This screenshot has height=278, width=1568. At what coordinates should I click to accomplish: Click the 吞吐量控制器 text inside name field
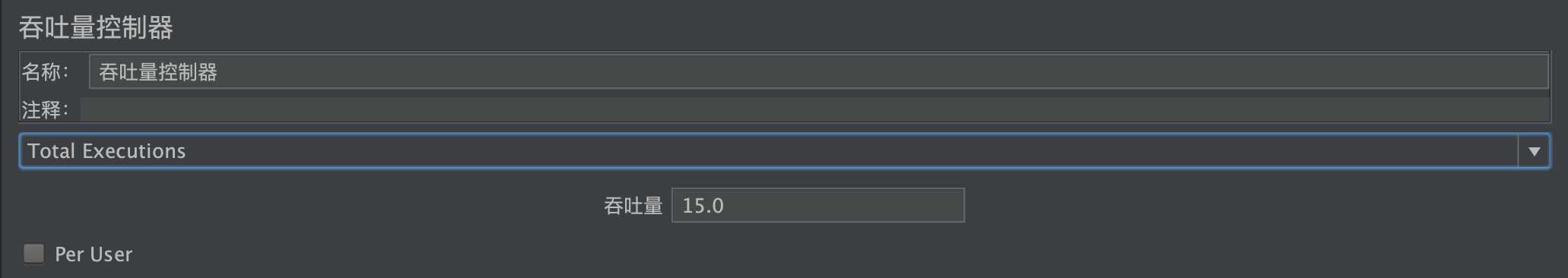(x=158, y=72)
